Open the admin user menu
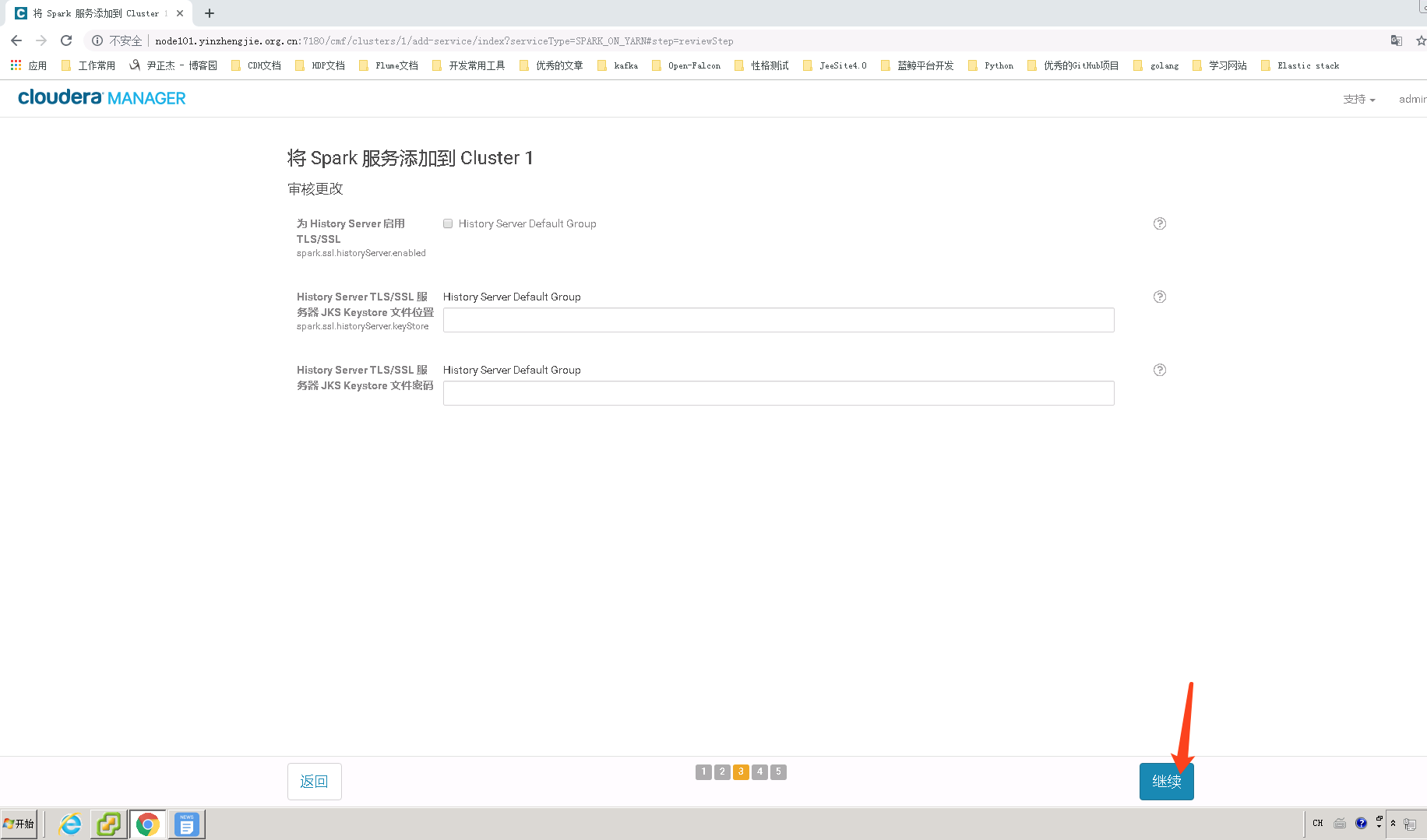This screenshot has width=1427, height=840. (1412, 99)
